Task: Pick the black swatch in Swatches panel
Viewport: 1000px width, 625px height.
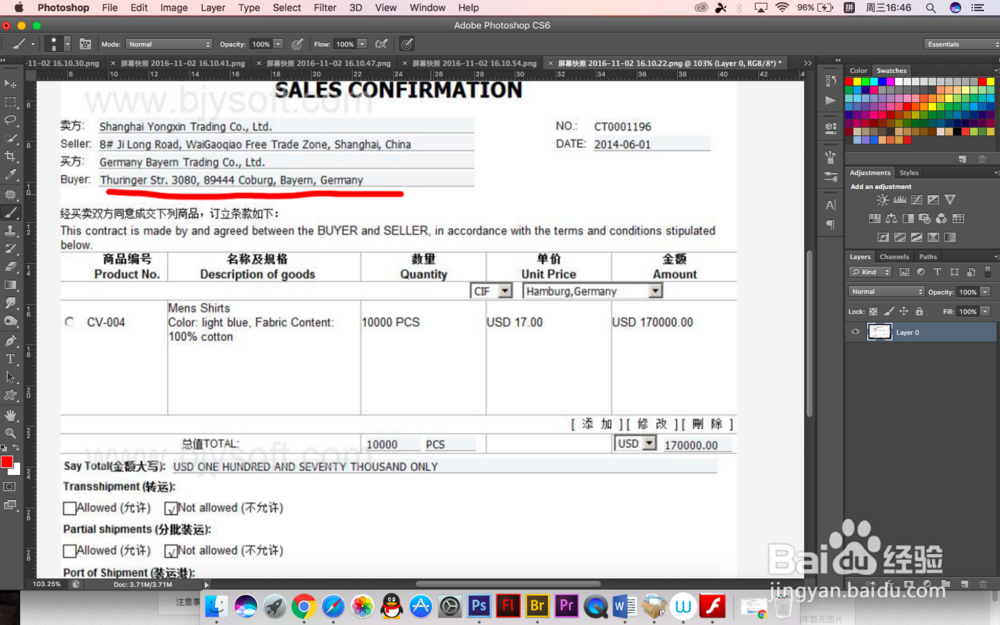Action: [957, 131]
